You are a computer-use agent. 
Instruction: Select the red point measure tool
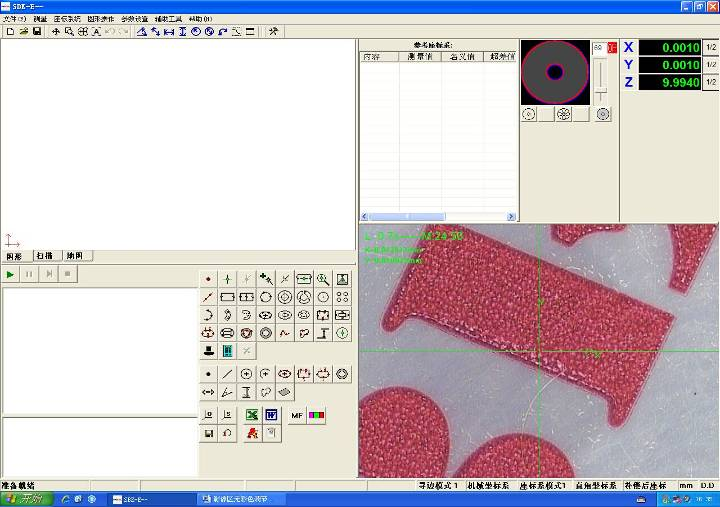pos(208,279)
